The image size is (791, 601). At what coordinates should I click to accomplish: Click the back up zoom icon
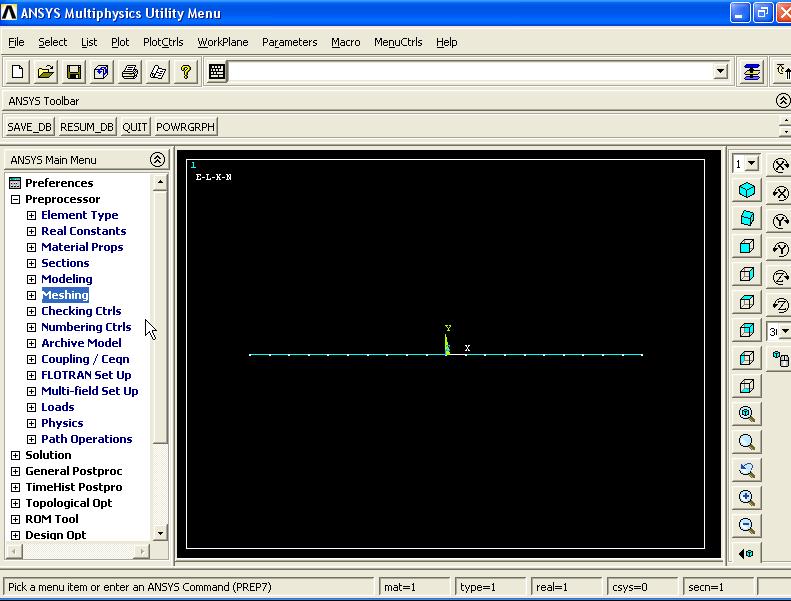(x=747, y=470)
